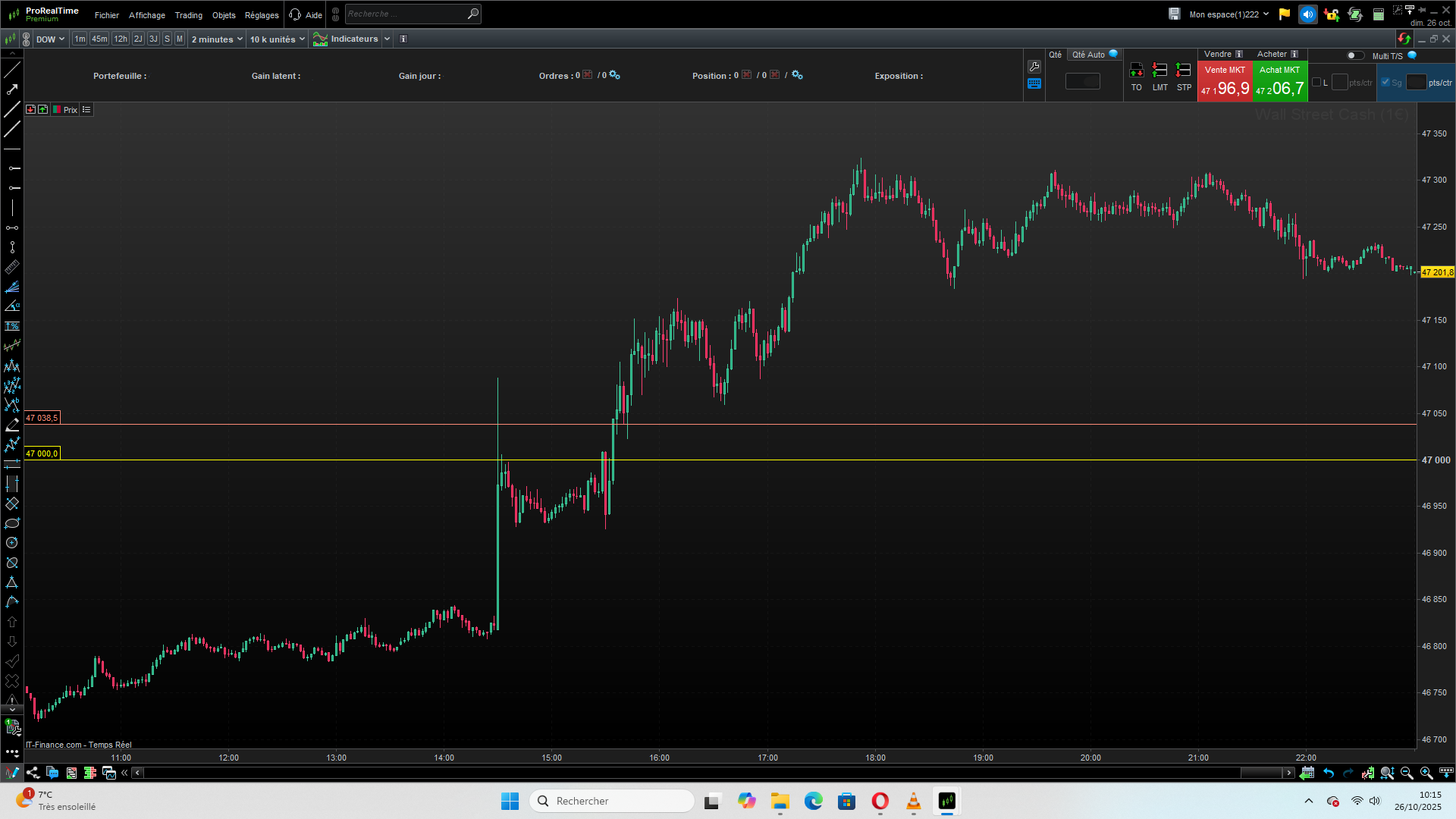Open the Trading menu
1456x819 pixels.
click(x=188, y=15)
